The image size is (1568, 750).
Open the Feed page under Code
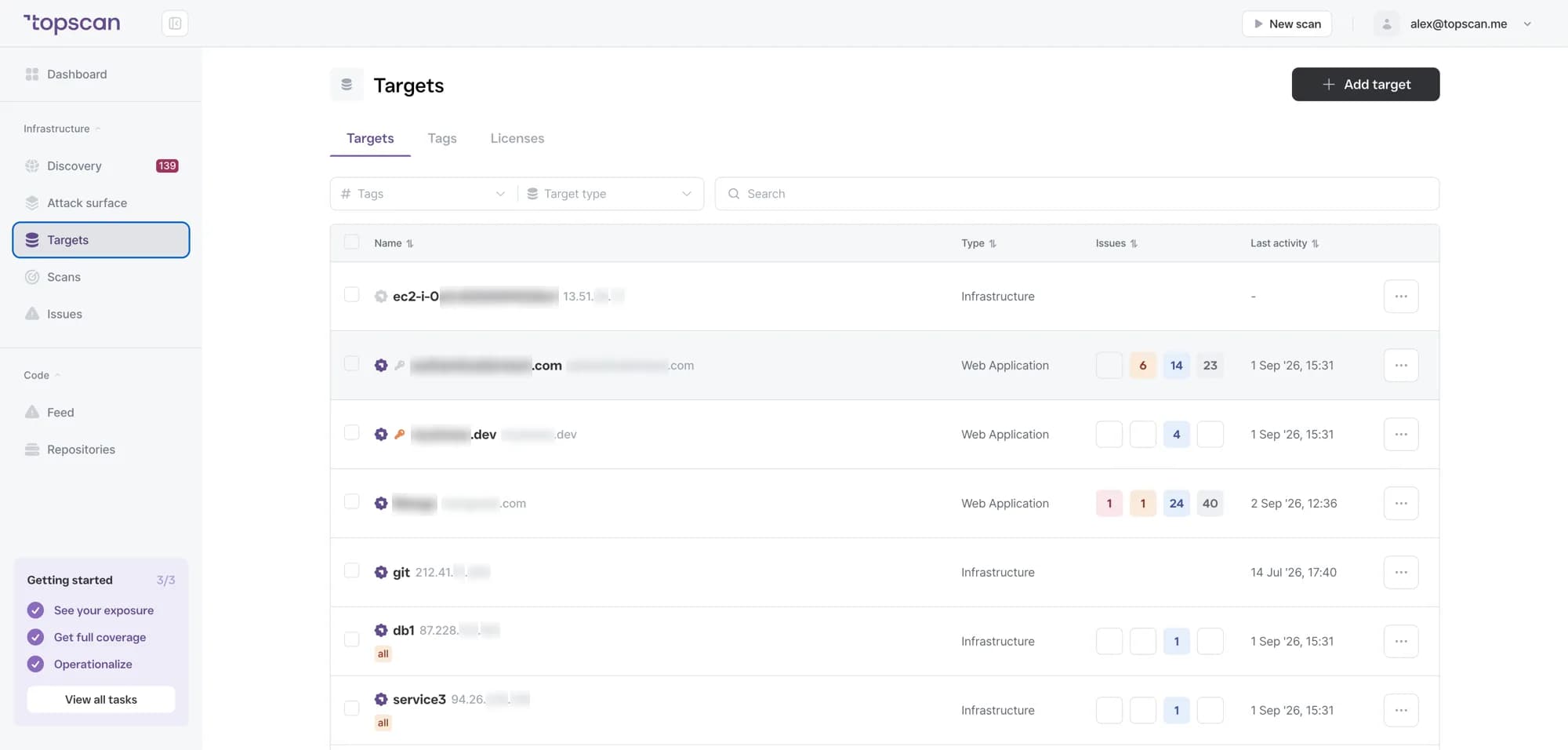click(x=101, y=412)
